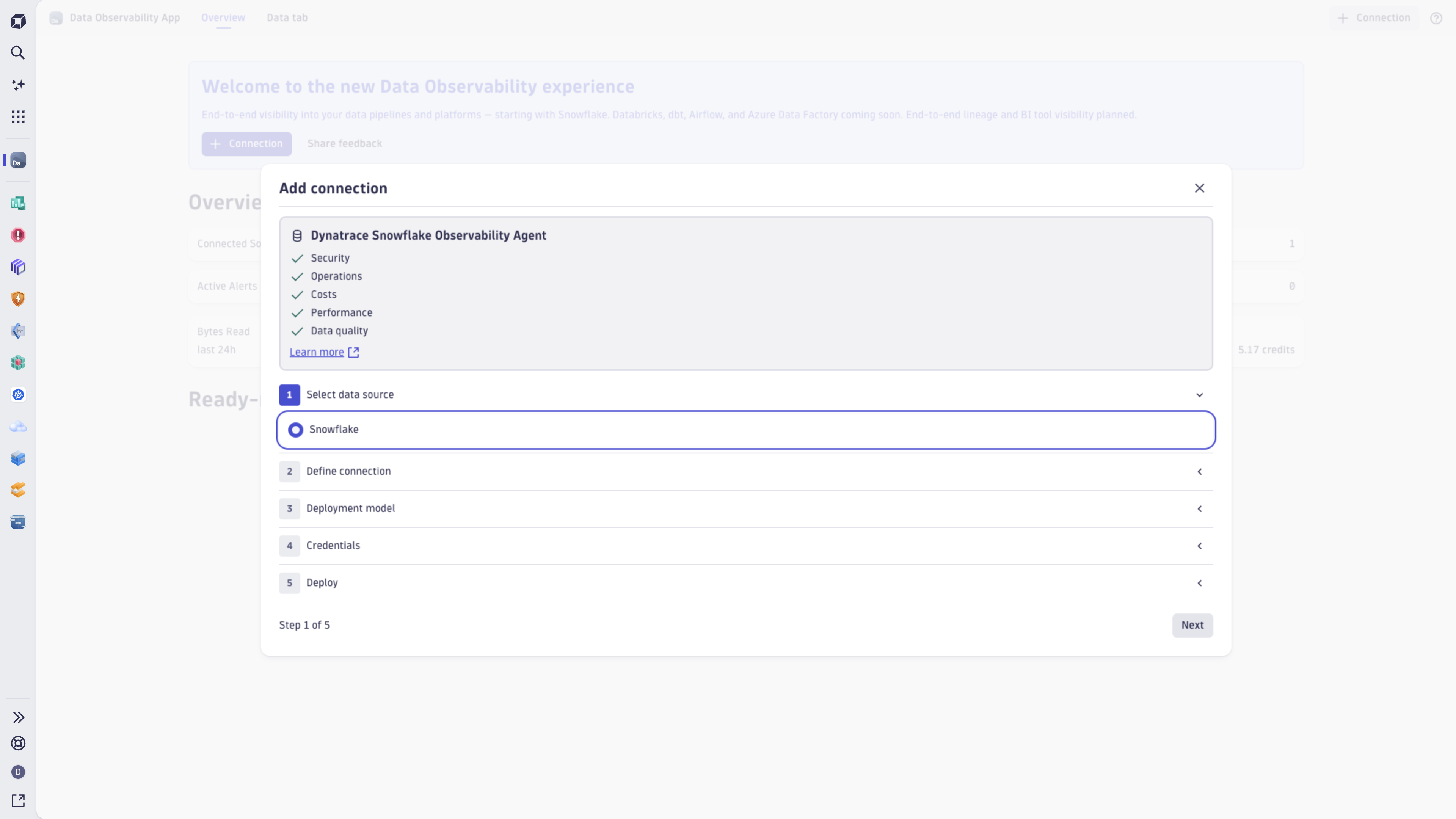The width and height of the screenshot is (1456, 819).
Task: Click step number 1 badge
Action: pyautogui.click(x=289, y=395)
